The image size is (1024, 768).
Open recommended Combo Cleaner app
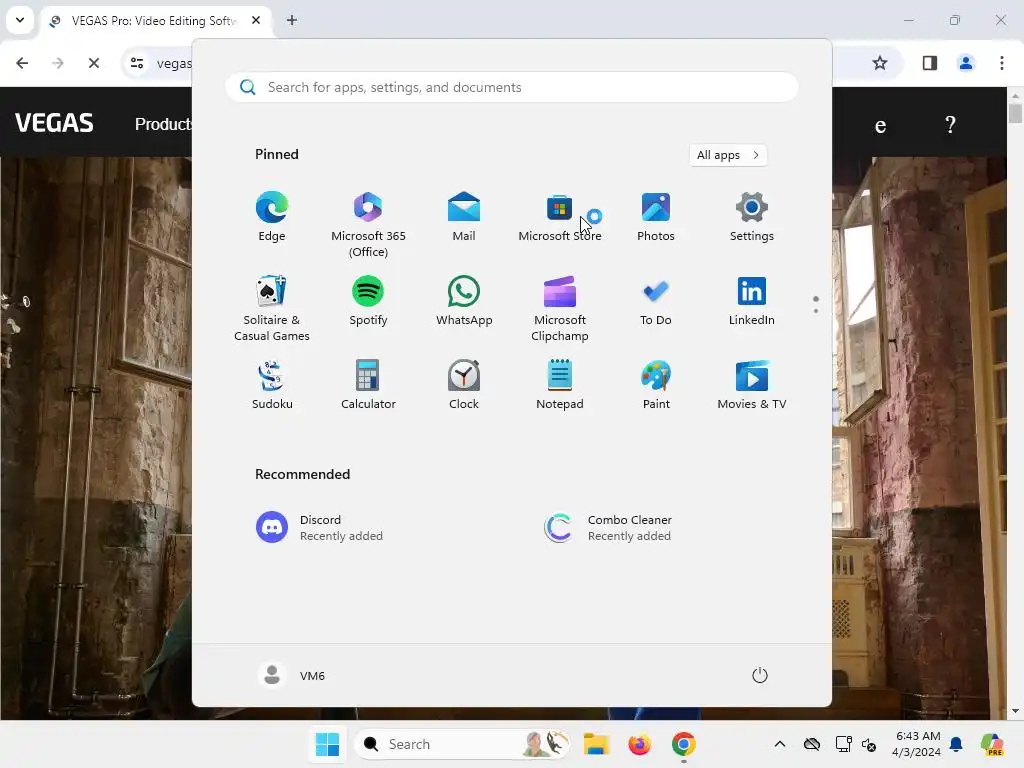[x=608, y=528]
